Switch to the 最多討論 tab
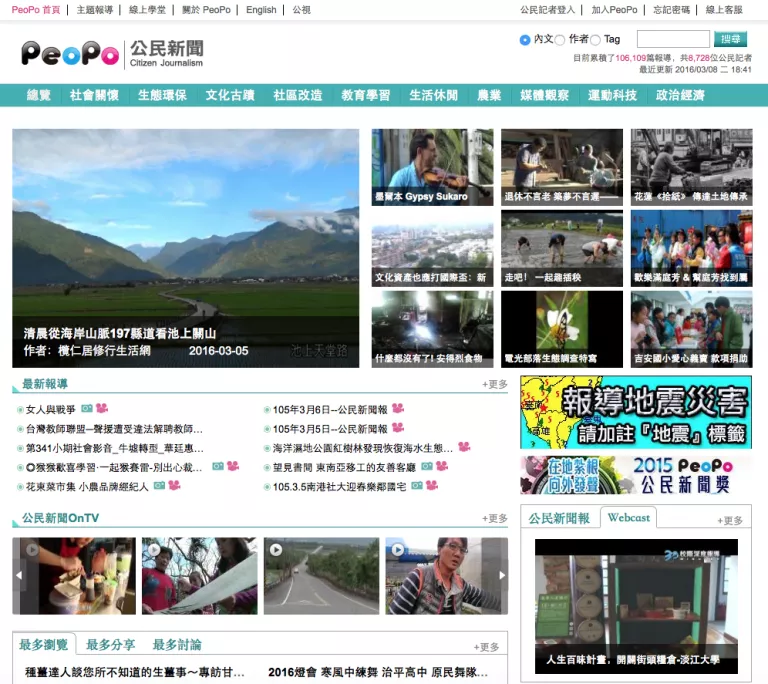 coord(177,645)
